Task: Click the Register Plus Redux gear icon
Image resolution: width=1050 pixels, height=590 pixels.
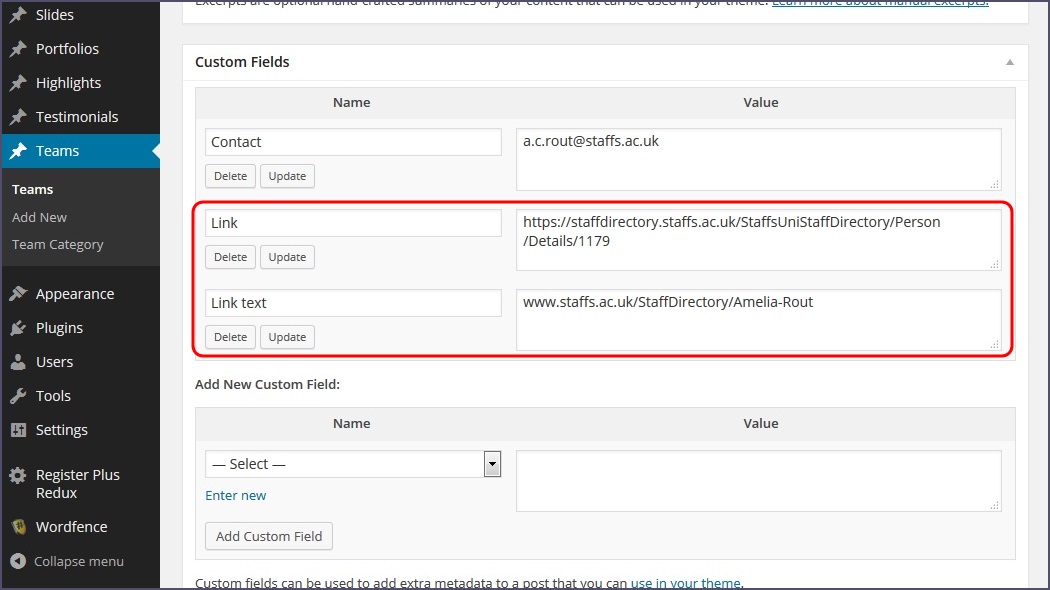Action: point(18,476)
